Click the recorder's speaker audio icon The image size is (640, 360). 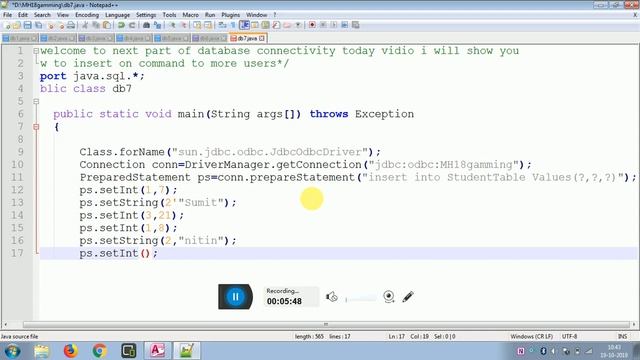tap(331, 297)
